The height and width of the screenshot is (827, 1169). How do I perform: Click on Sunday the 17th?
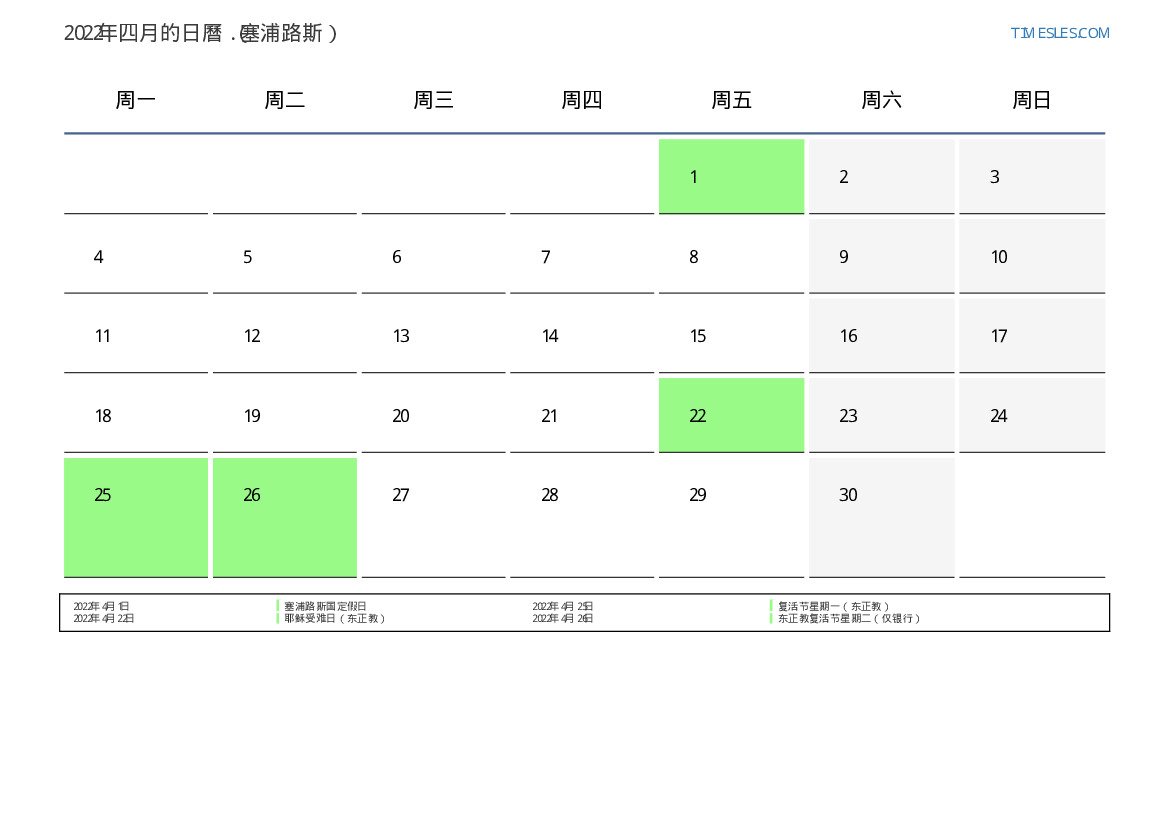pyautogui.click(x=1031, y=336)
